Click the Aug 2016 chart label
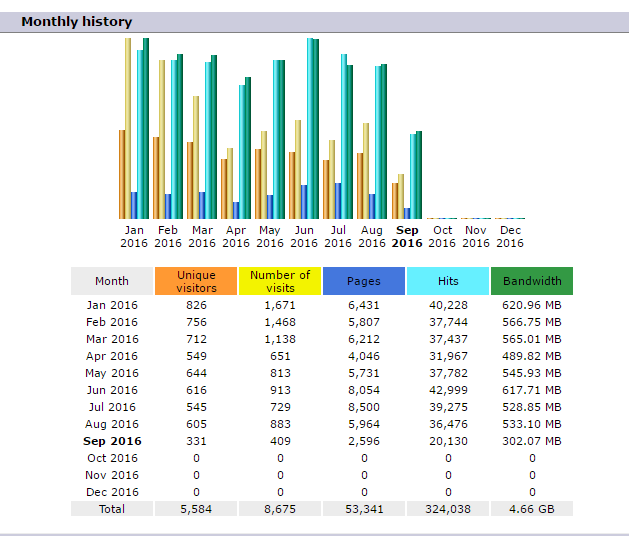Screen dimensions: 629x545 pyautogui.click(x=372, y=237)
